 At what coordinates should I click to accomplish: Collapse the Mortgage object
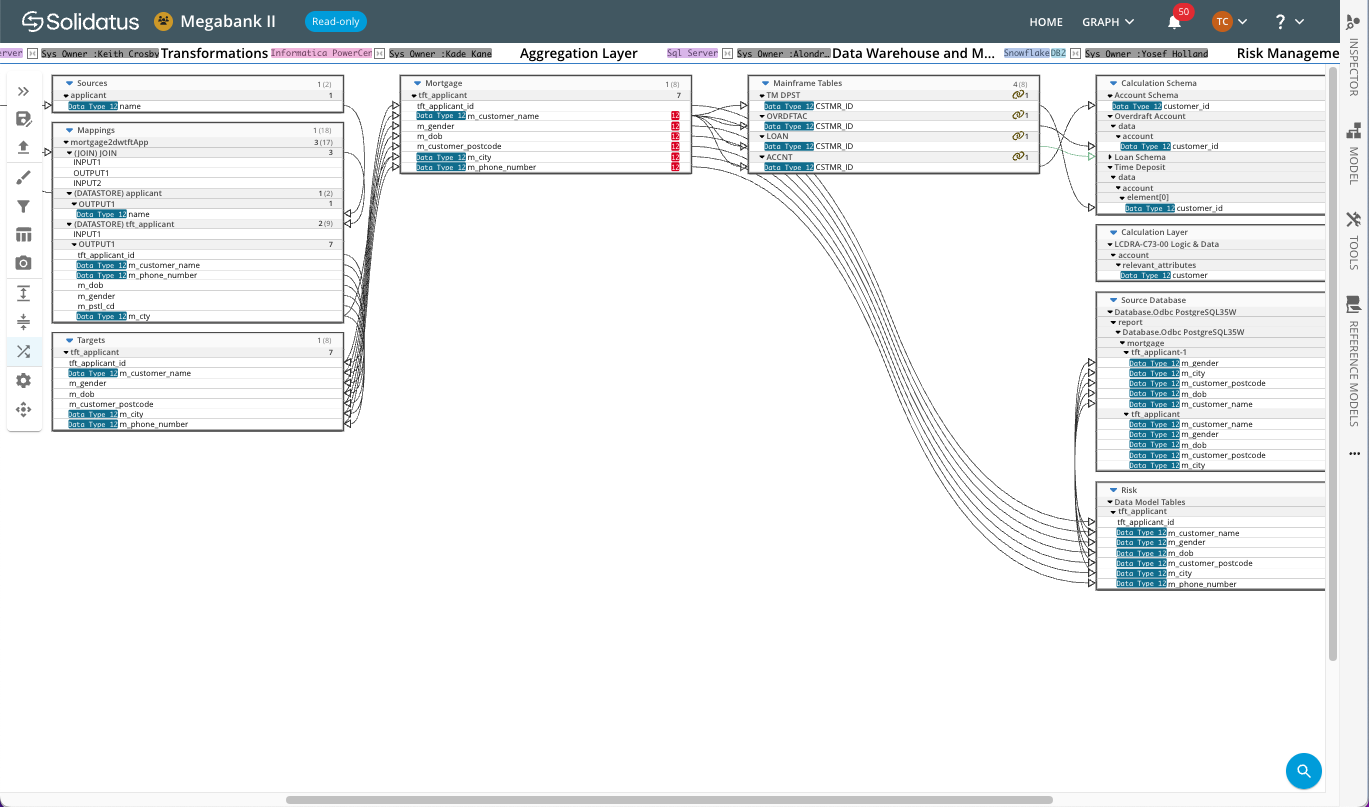[x=417, y=83]
